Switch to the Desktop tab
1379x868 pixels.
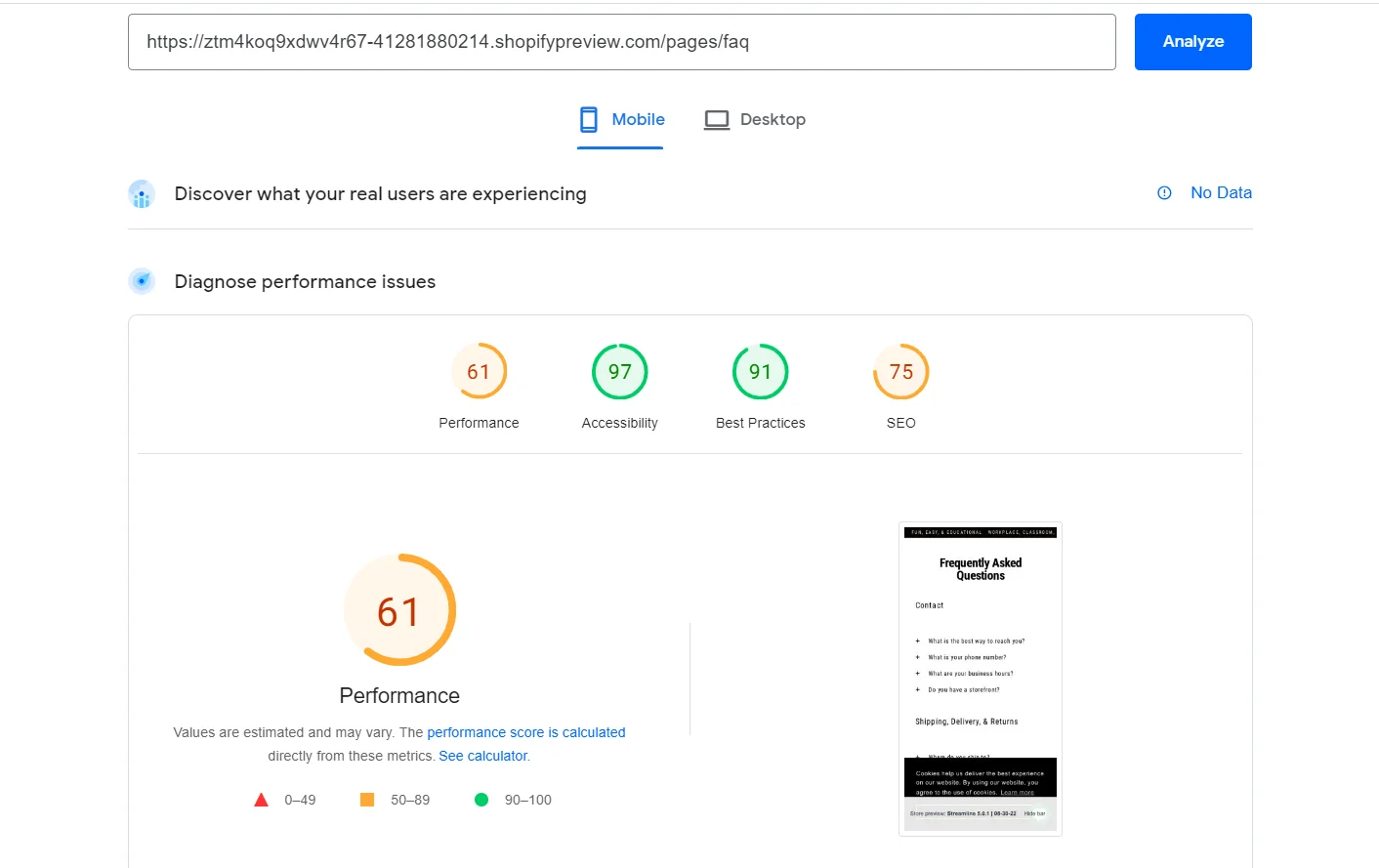[x=754, y=120]
